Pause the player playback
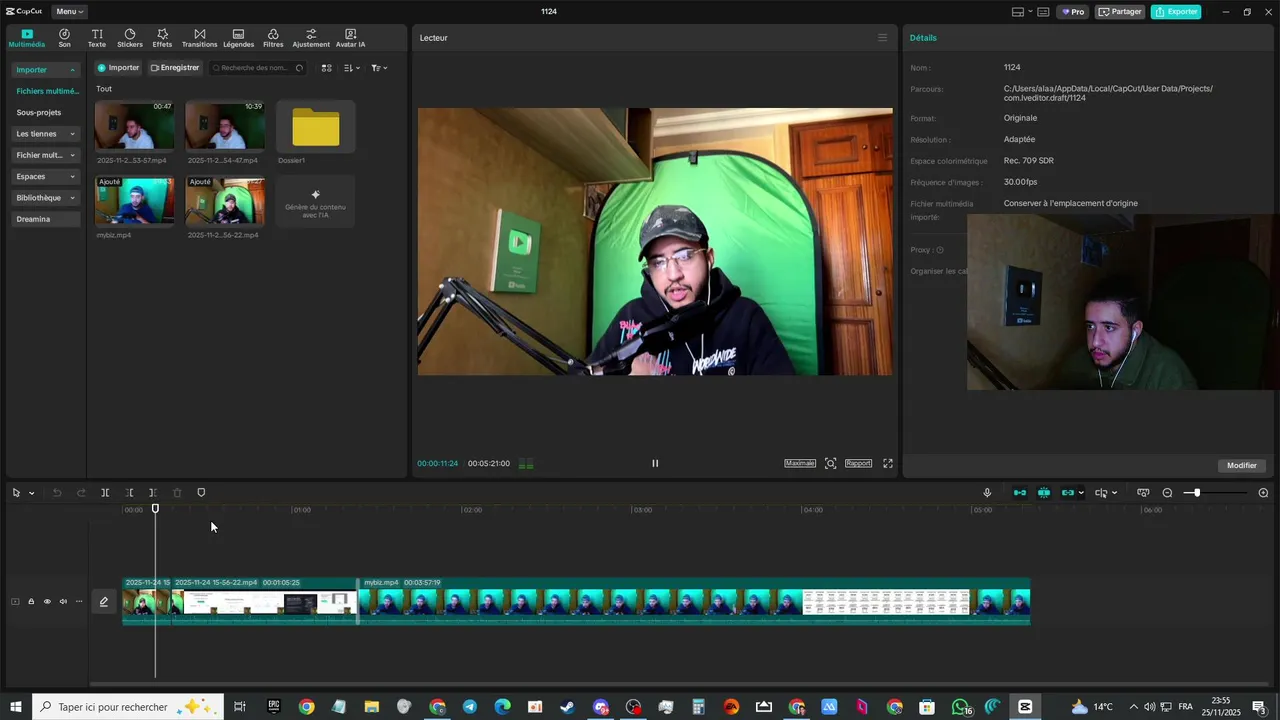Viewport: 1280px width, 720px height. (655, 463)
